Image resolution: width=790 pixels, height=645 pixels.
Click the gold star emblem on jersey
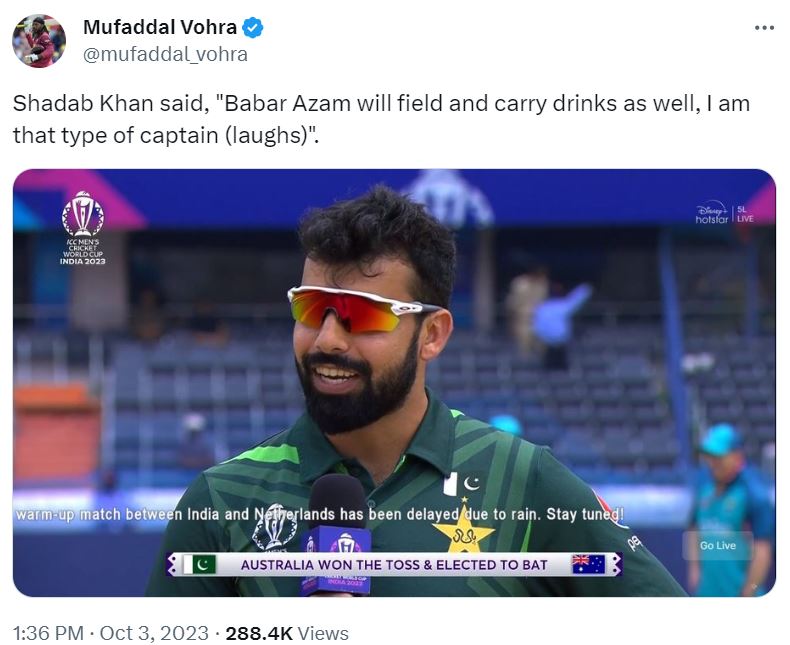click(462, 529)
